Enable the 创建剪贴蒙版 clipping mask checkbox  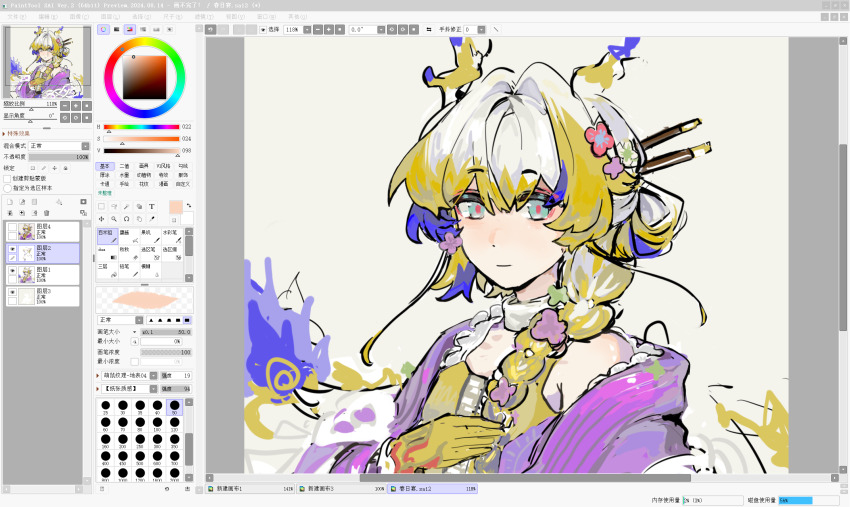[x=7, y=178]
